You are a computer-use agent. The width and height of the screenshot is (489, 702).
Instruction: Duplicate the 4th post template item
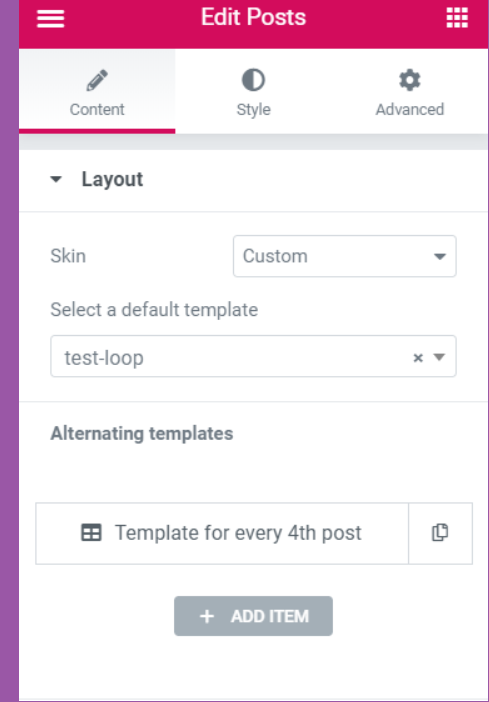click(440, 533)
